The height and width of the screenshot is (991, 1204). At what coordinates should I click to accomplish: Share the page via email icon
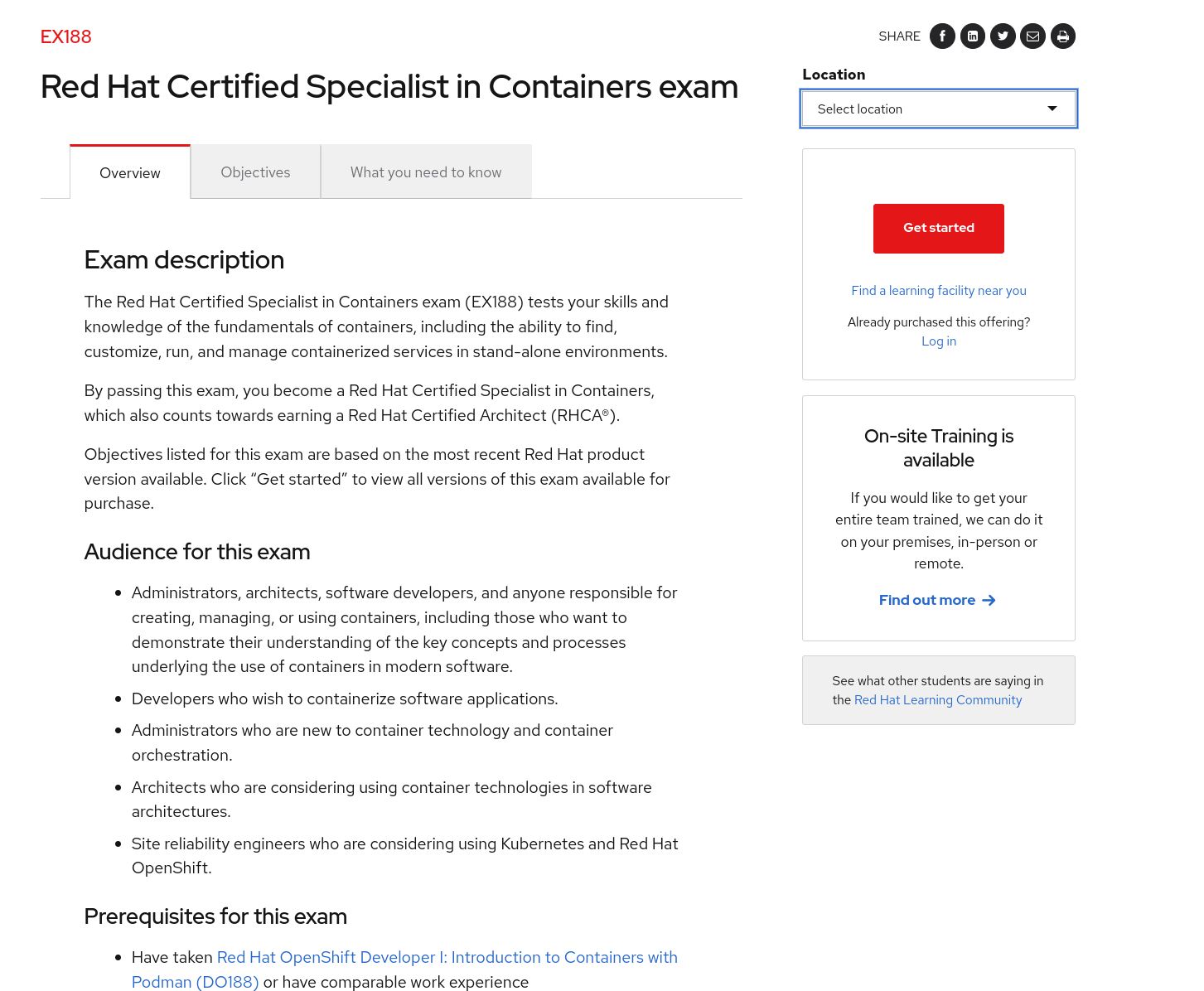coord(1032,36)
